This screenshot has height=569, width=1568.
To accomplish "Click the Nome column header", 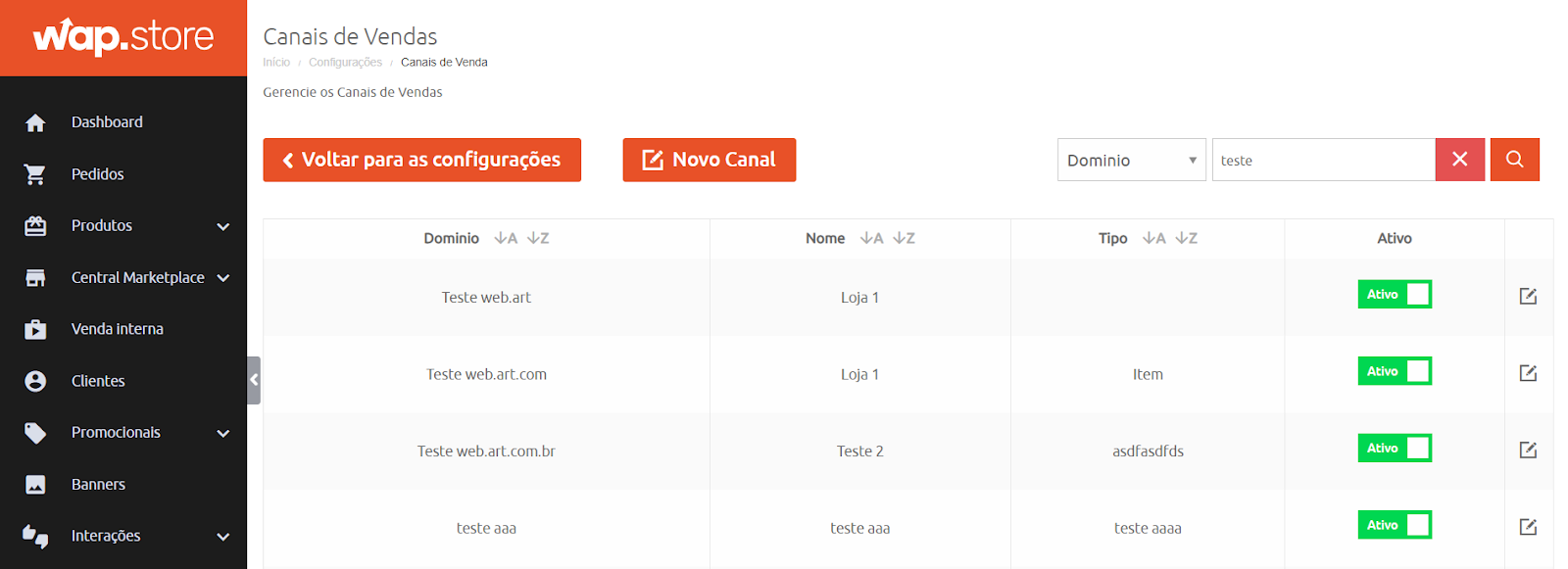I will coord(825,238).
